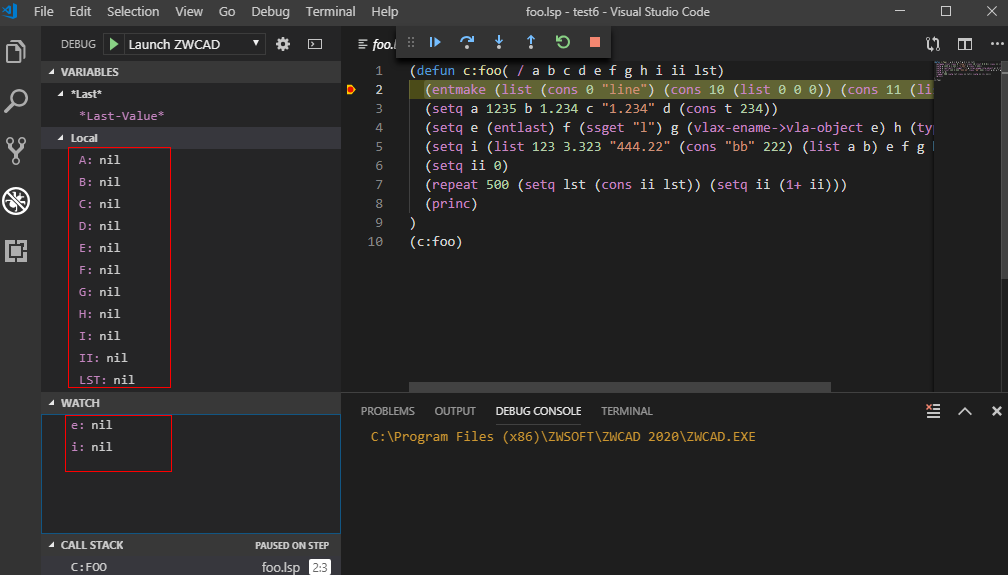Clear the debug console output
The height and width of the screenshot is (575, 1008).
tap(933, 411)
